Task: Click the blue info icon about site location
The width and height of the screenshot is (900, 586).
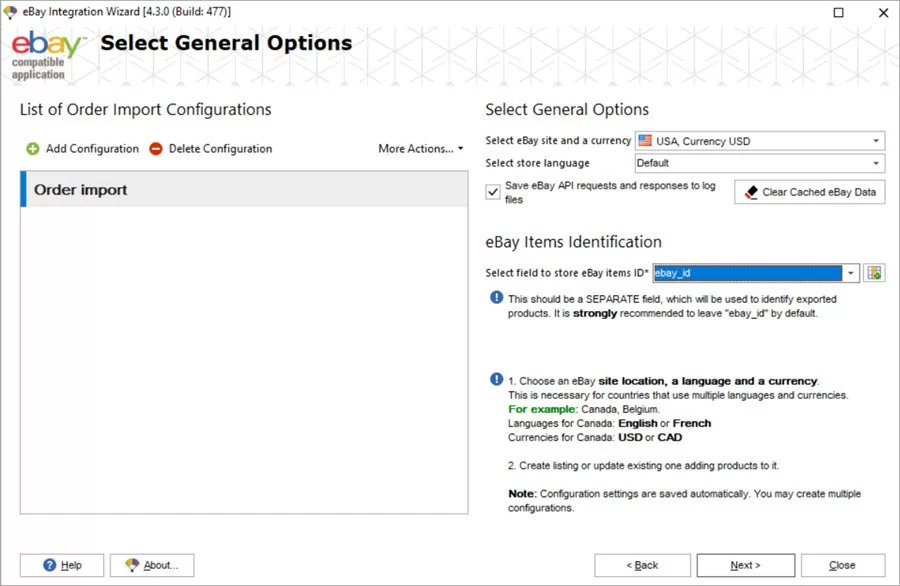Action: 493,378
